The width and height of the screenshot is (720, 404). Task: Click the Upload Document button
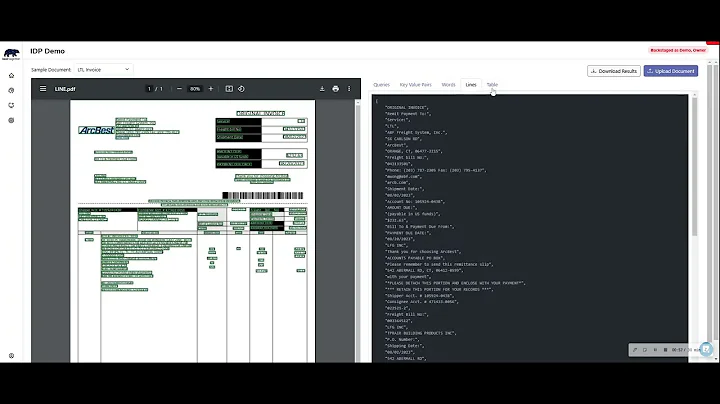click(x=671, y=71)
